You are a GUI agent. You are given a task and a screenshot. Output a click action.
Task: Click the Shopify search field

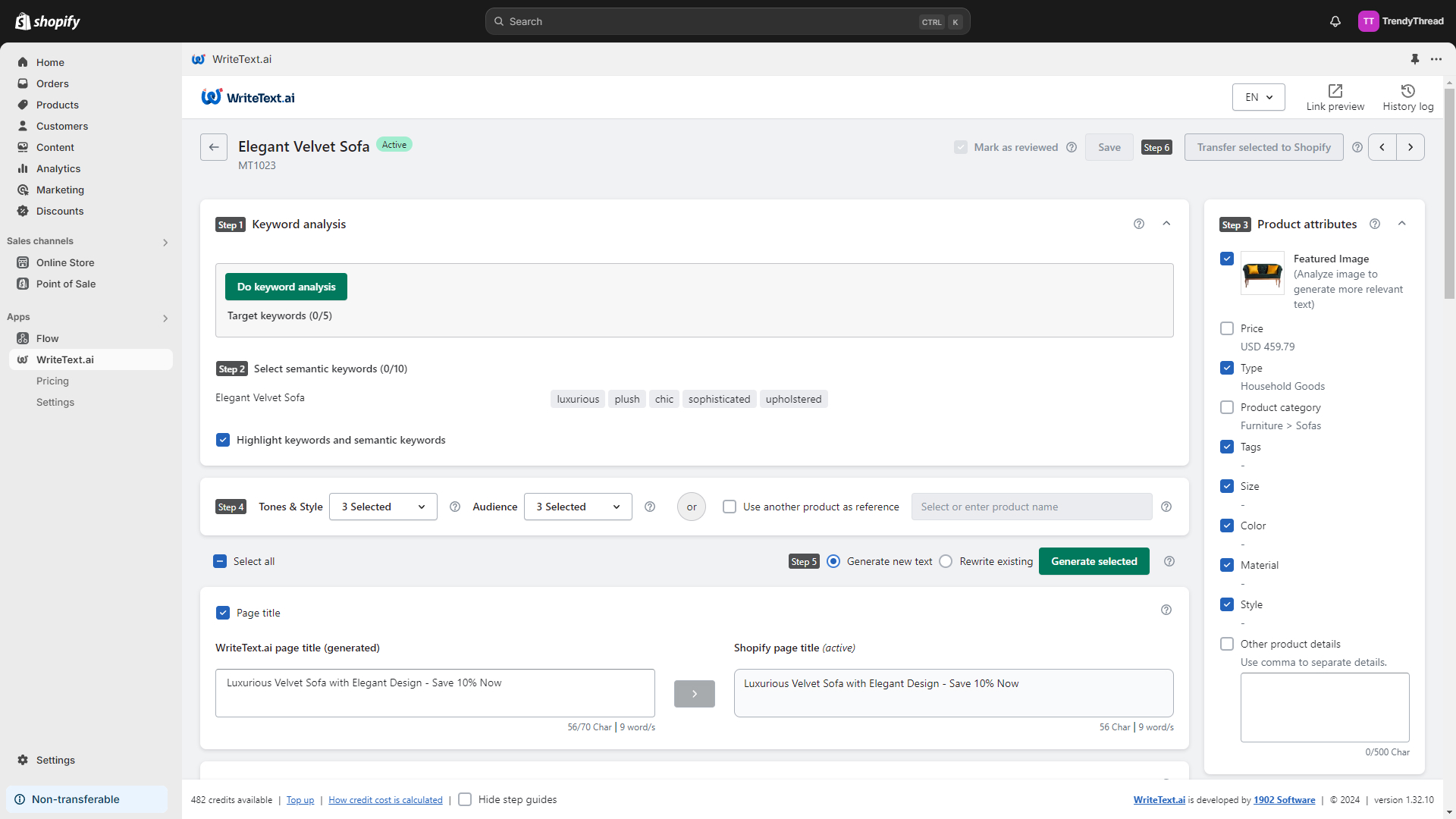[x=727, y=21]
